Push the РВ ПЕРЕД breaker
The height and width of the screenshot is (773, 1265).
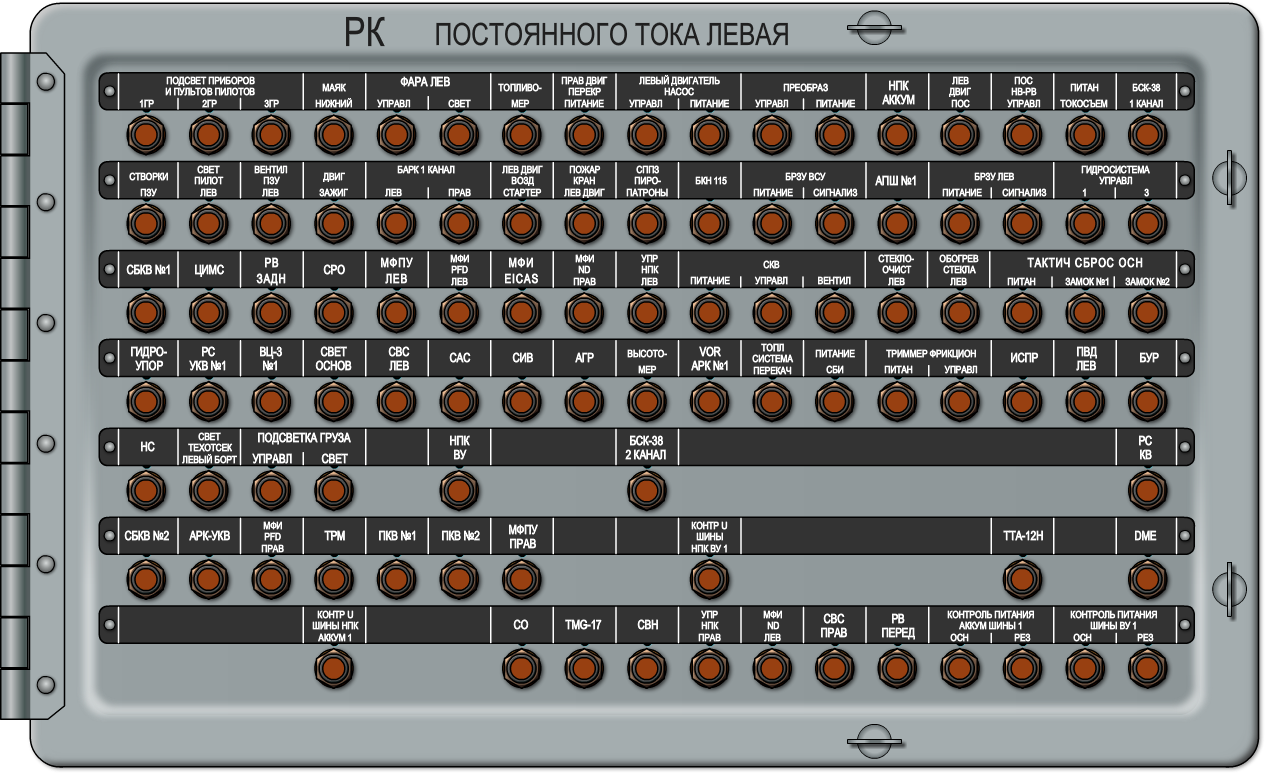pos(896,667)
